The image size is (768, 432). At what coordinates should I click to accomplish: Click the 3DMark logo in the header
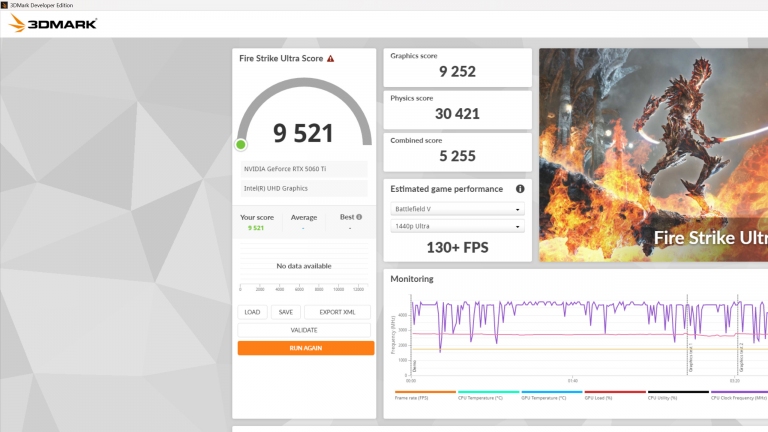(53, 23)
